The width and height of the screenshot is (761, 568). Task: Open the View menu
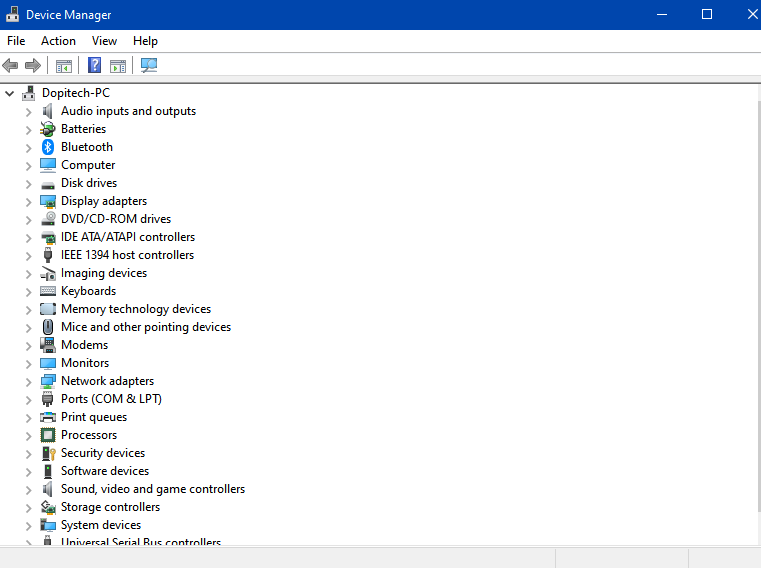pos(104,41)
